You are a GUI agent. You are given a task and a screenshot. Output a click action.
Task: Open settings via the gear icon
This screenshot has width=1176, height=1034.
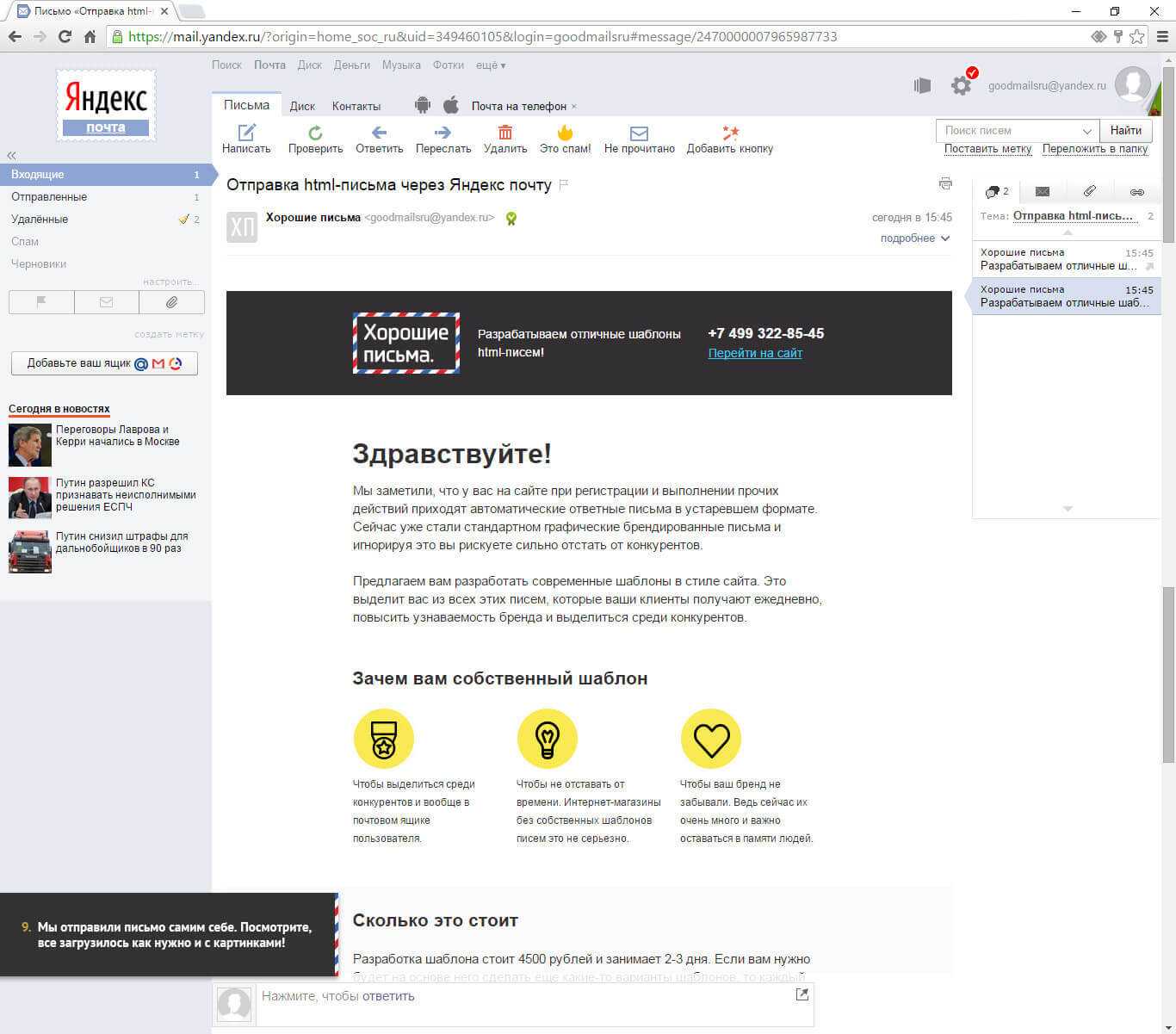(x=961, y=85)
